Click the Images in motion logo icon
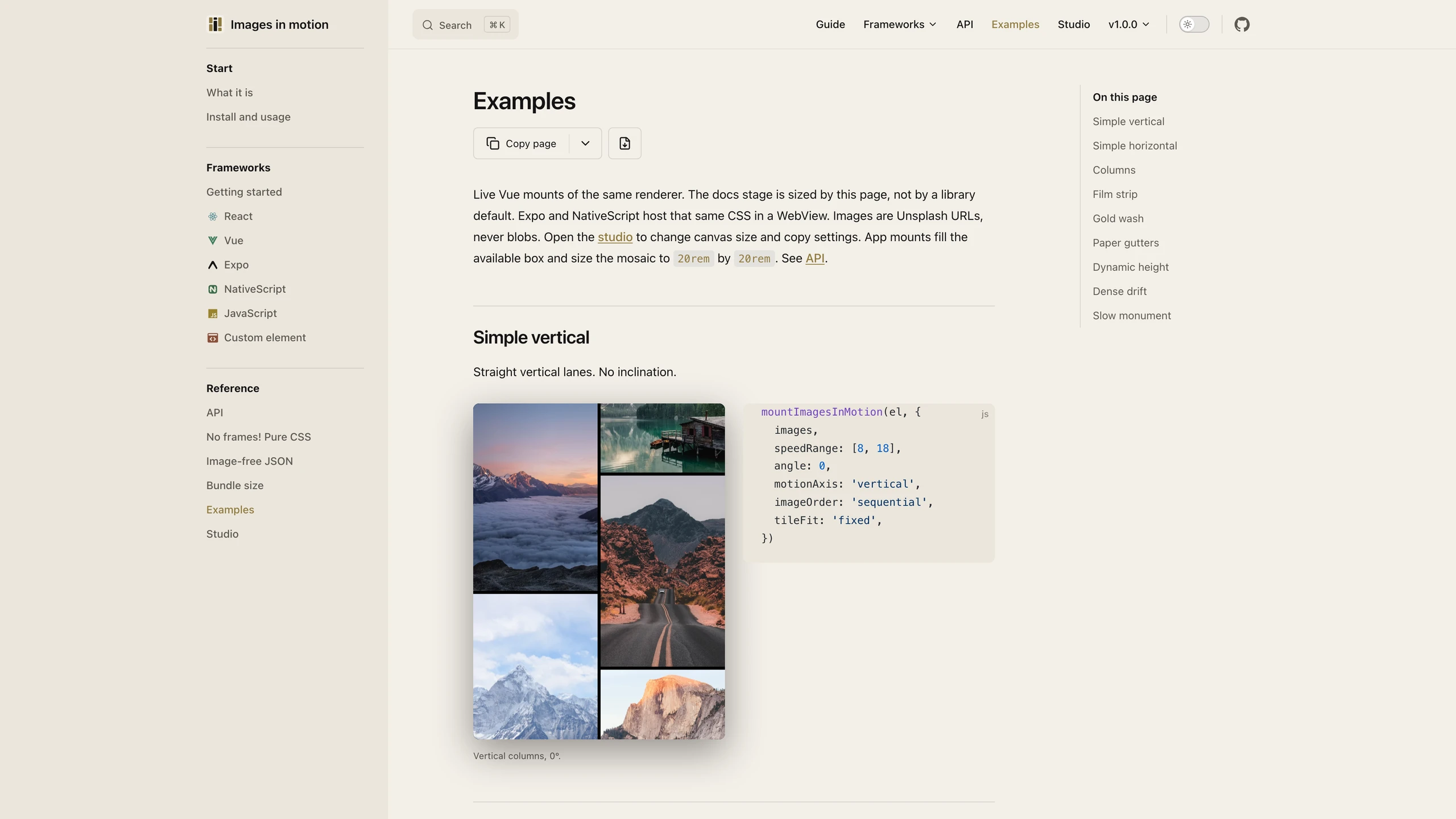 [215, 24]
